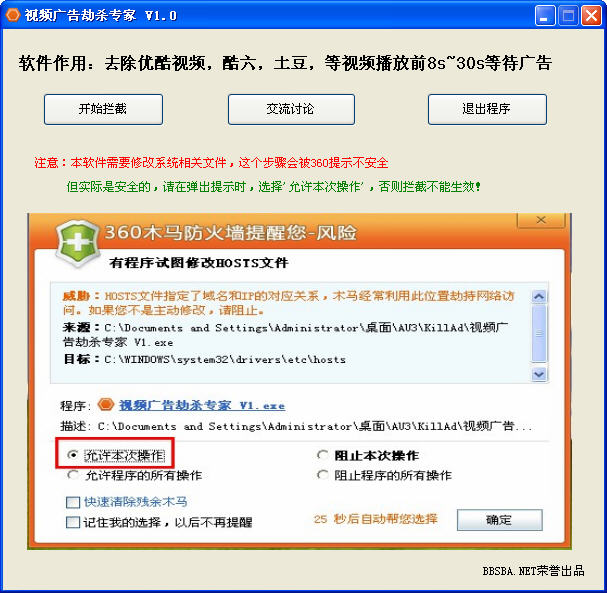Close the 360 firewall warning dialog
Viewport: 607px width, 593px height.
(x=541, y=220)
